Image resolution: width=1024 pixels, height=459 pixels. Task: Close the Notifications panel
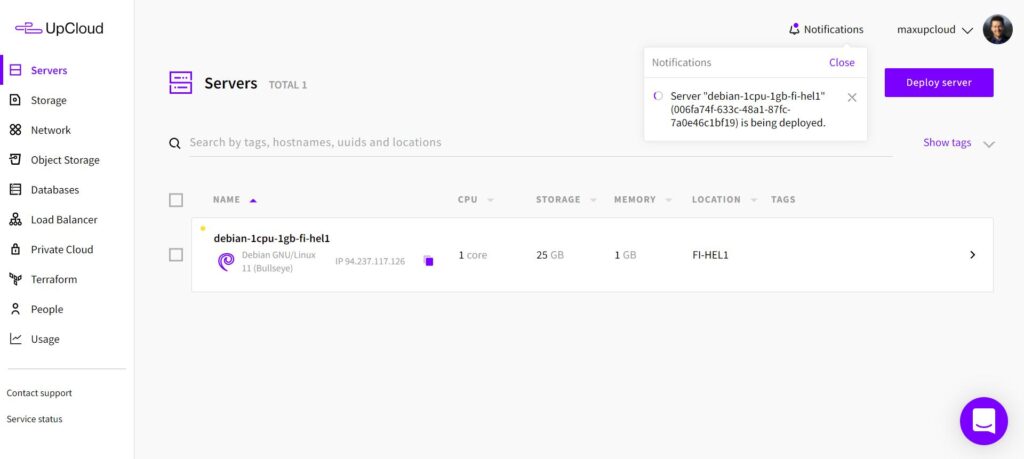pyautogui.click(x=841, y=62)
